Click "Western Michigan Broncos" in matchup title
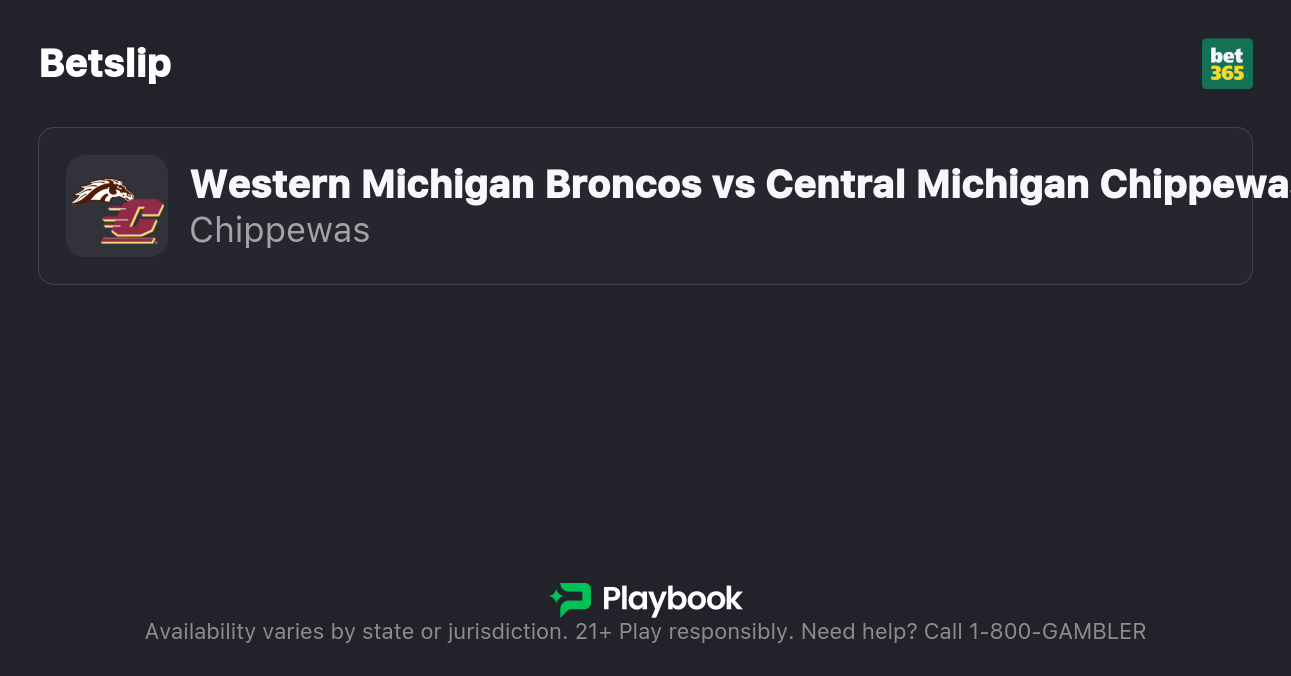1291x676 pixels. [x=446, y=184]
